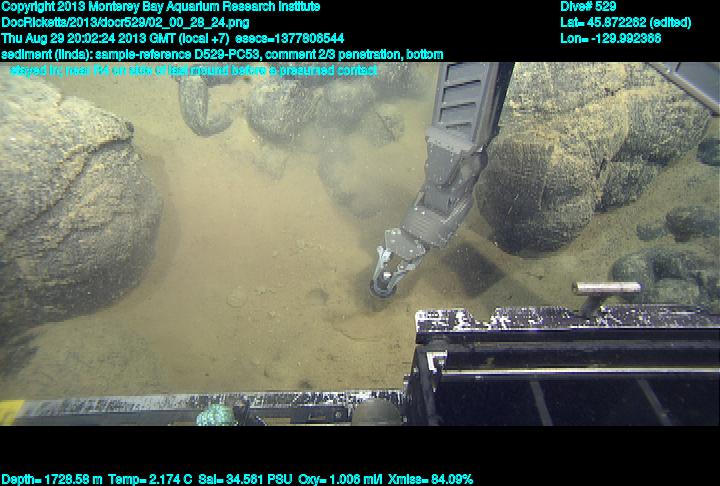This screenshot has width=720, height=486.
Task: Select the file path DocRicketts/2013/docr529/02_00_28_24.png
Action: click(125, 23)
